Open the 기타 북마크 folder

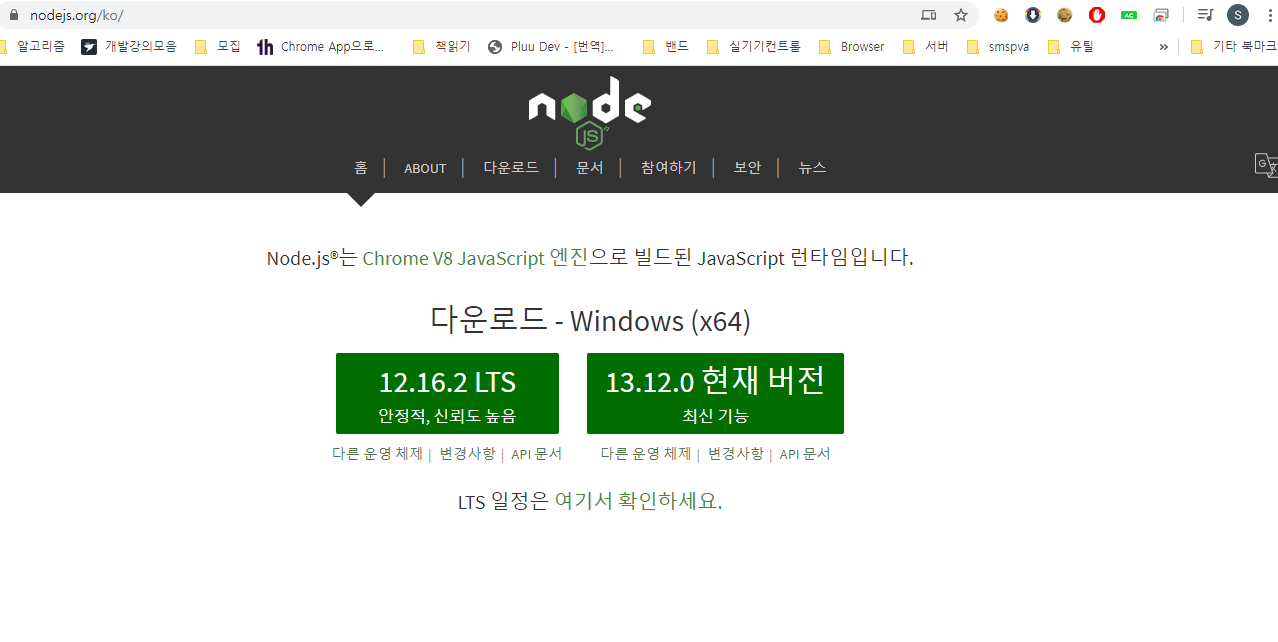(1234, 46)
